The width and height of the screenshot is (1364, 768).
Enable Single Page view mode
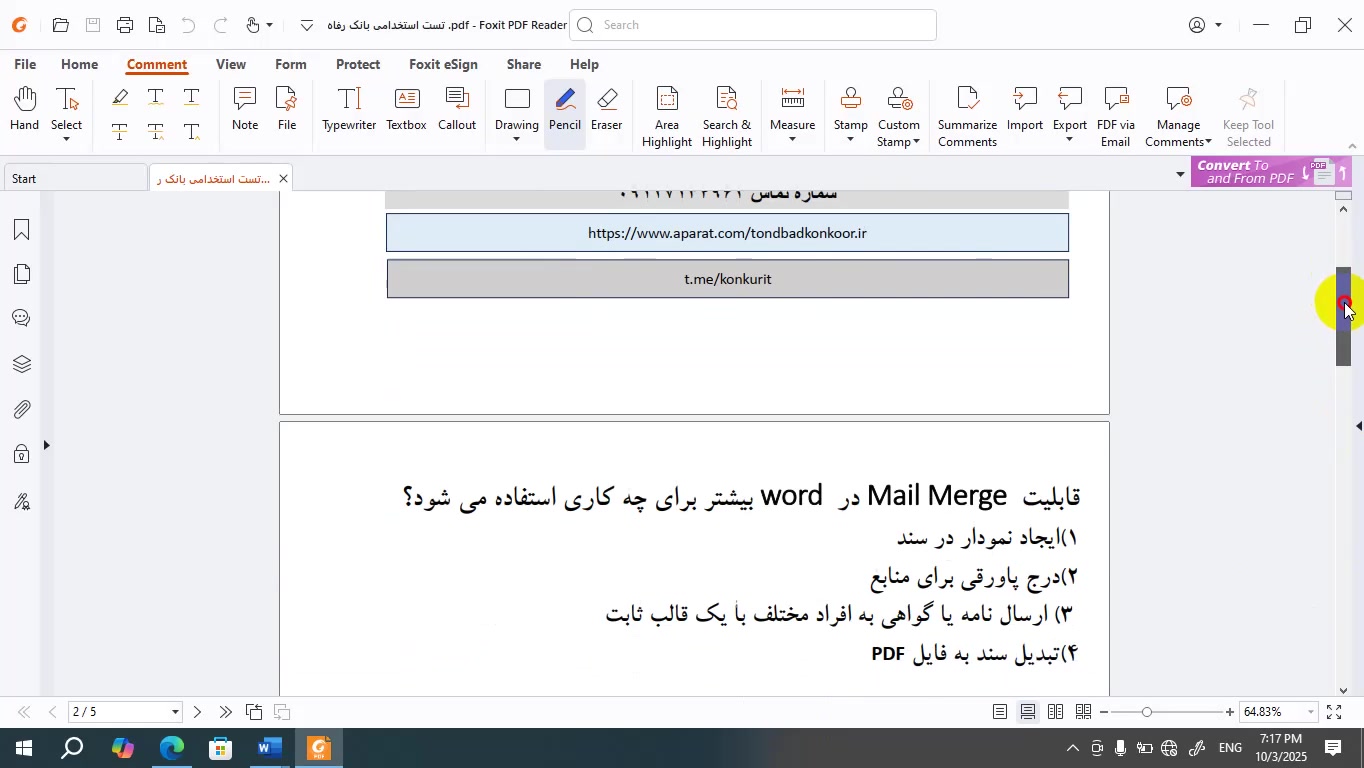(x=1000, y=712)
